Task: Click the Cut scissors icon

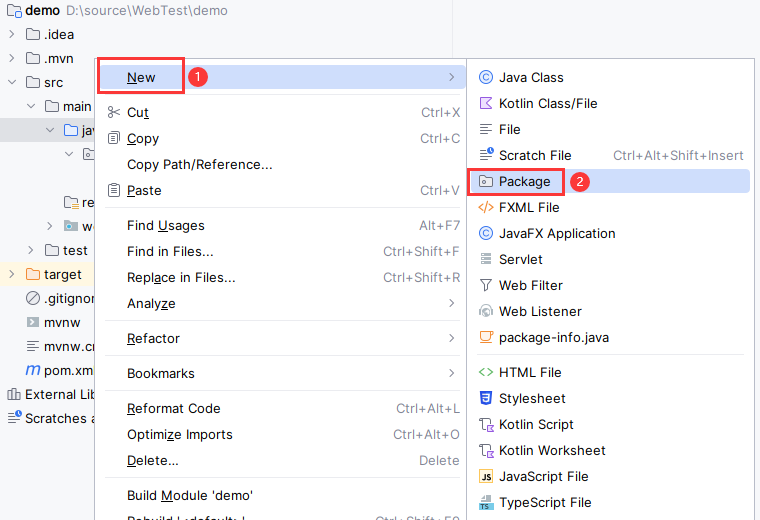Action: click(113, 113)
